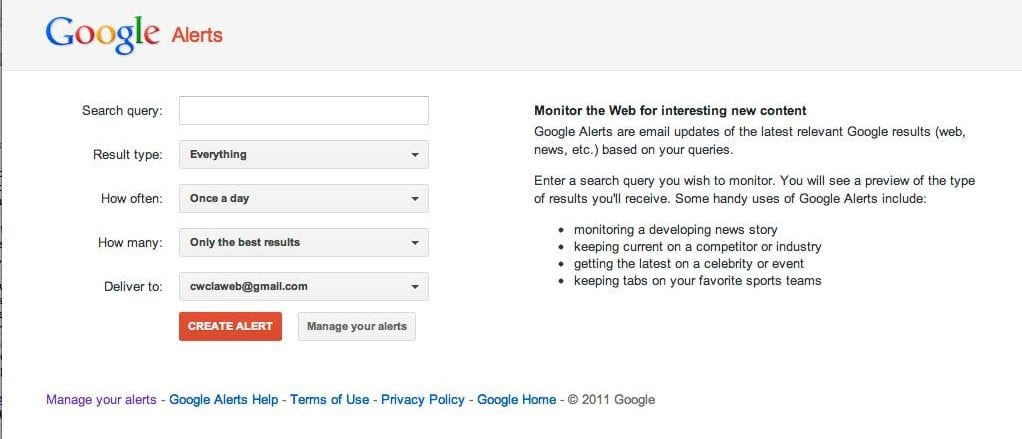Image resolution: width=1022 pixels, height=439 pixels.
Task: Click the gray Manage your alerts button
Action: coord(357,326)
